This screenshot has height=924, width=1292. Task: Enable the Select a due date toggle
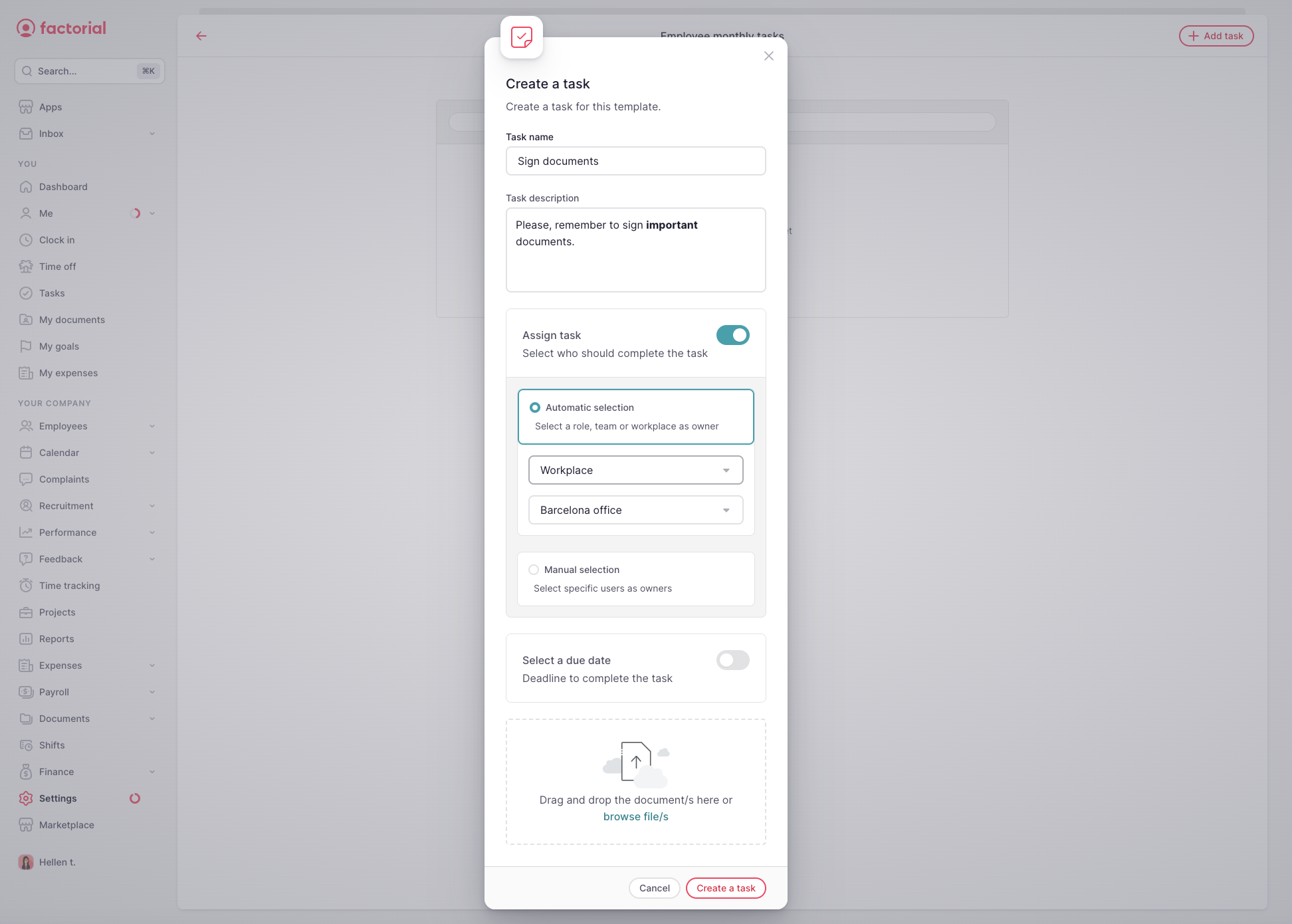[x=733, y=659]
